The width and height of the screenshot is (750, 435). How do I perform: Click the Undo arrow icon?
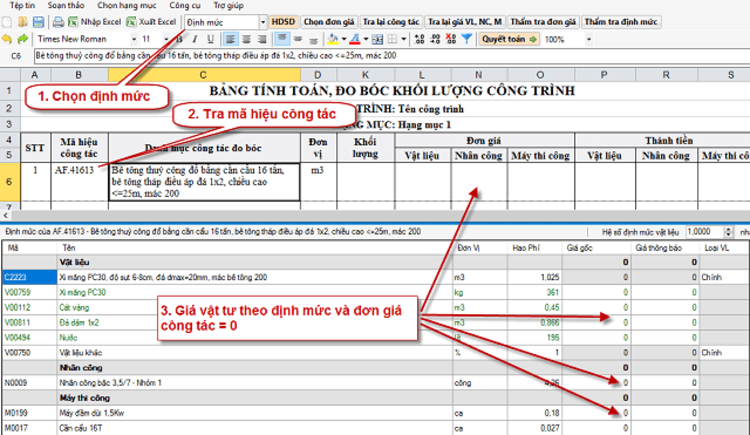click(8, 39)
